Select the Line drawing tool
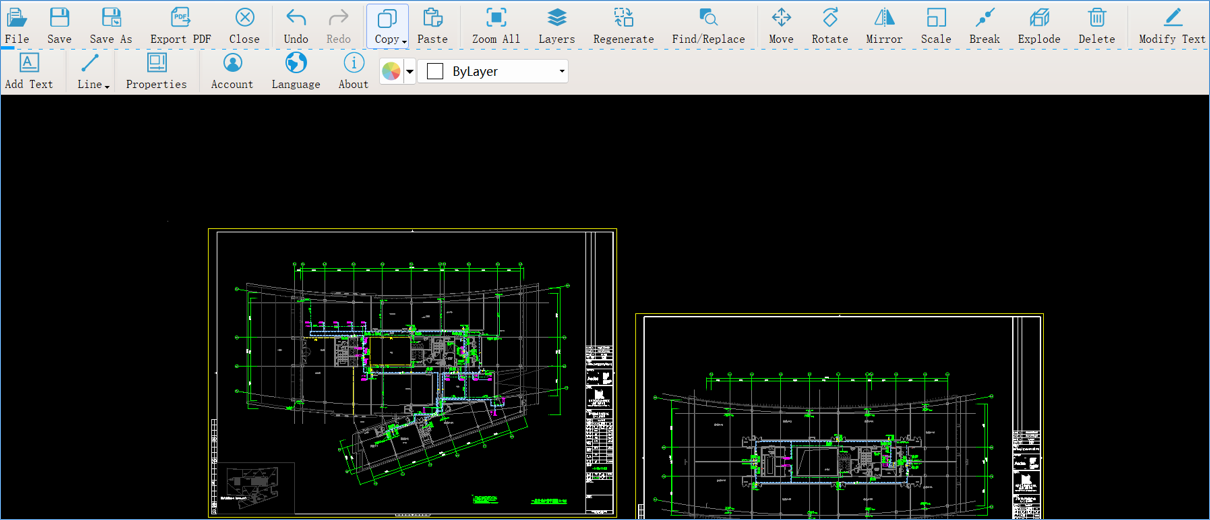The width and height of the screenshot is (1210, 520). pyautogui.click(x=88, y=71)
